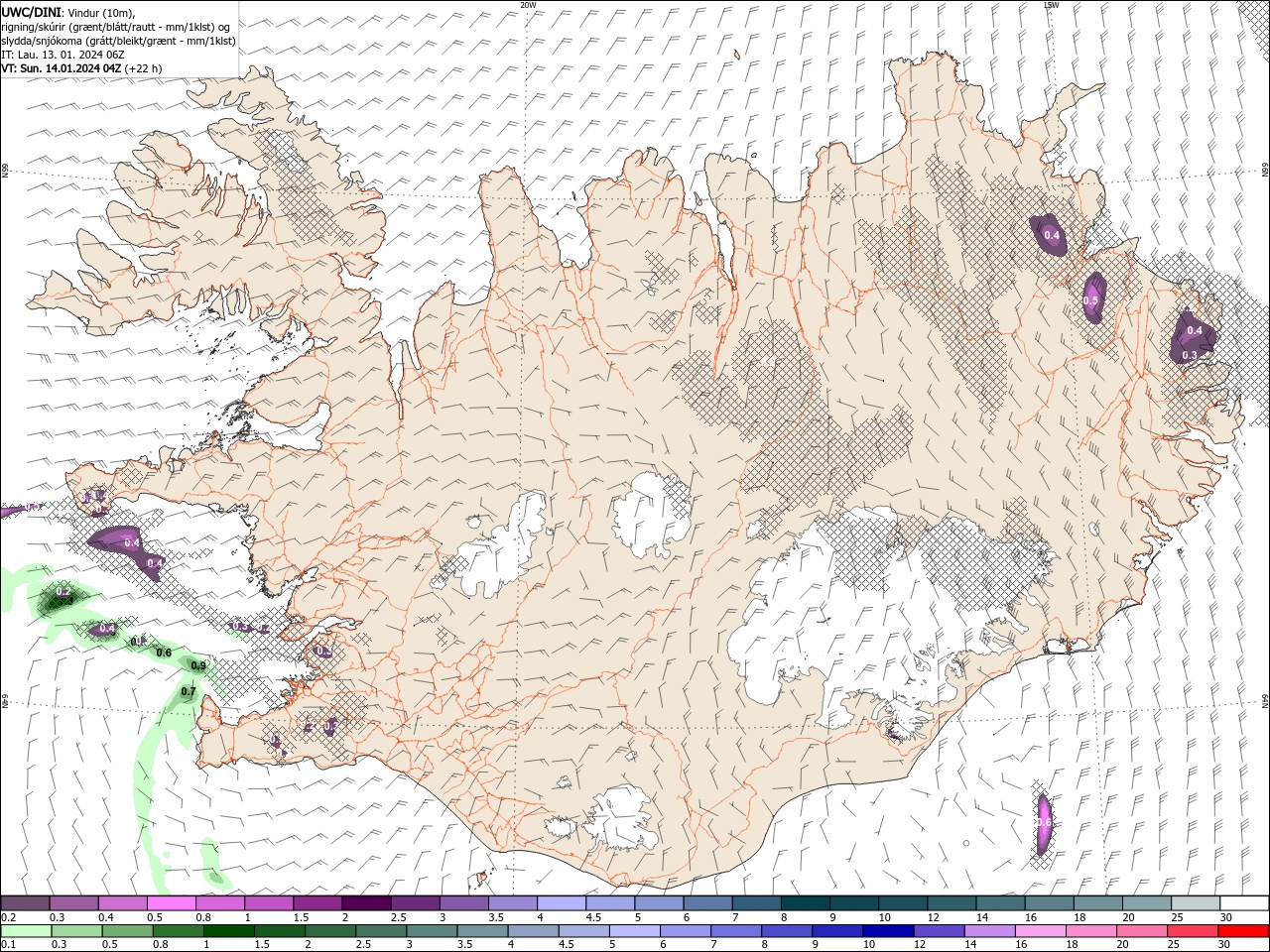Click the darkest purple swatch labeled 2 in upper scale
The image size is (1270, 952).
[x=365, y=903]
